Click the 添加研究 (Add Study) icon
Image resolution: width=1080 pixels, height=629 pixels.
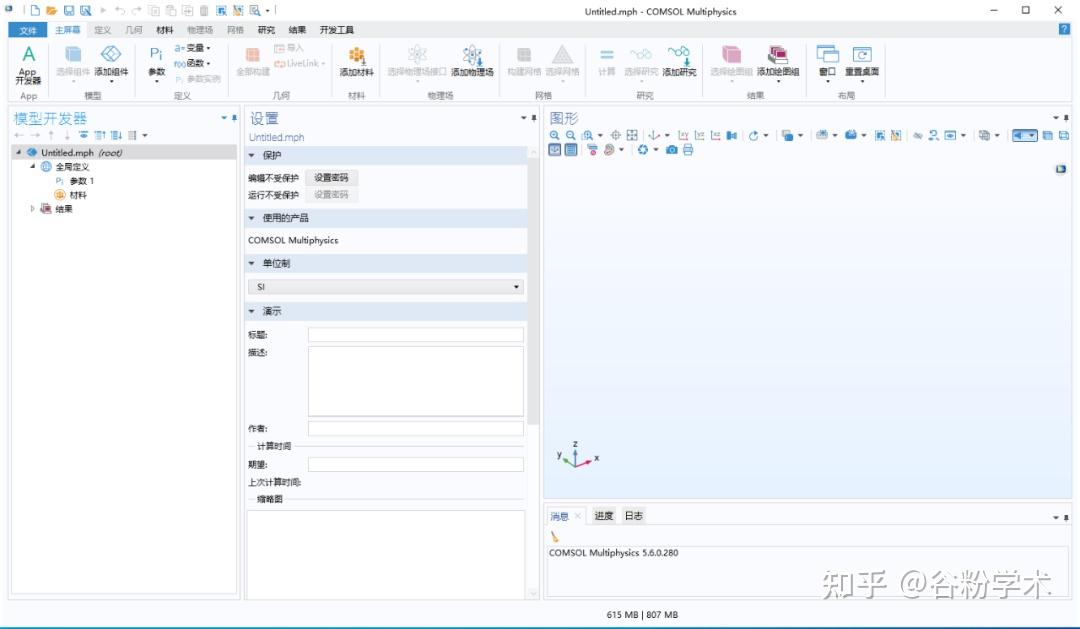(680, 63)
